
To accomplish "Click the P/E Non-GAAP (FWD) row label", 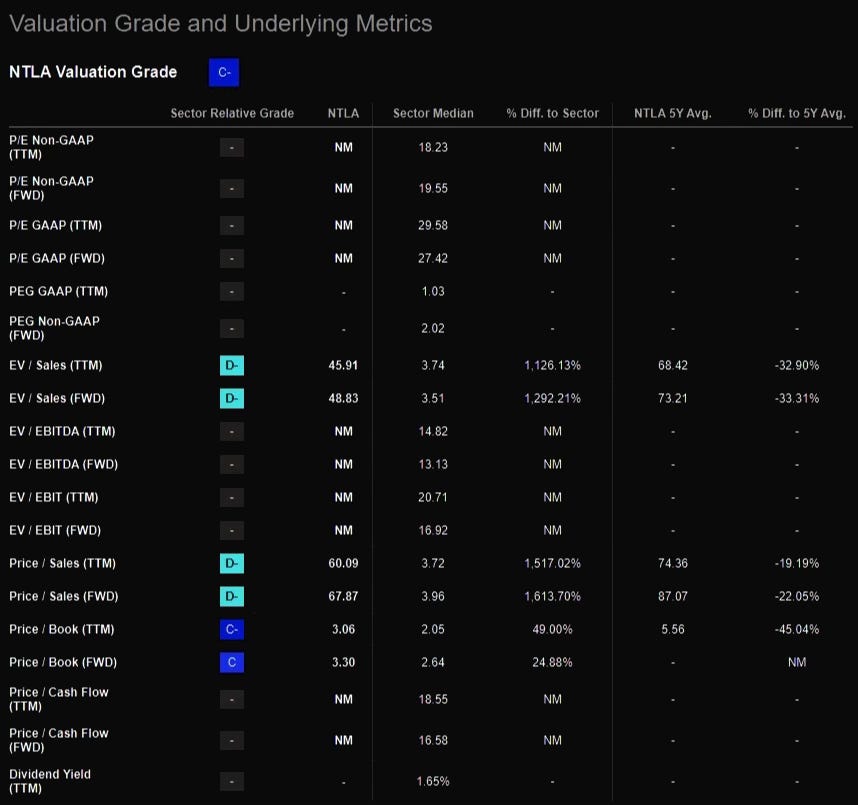I will click(51, 188).
